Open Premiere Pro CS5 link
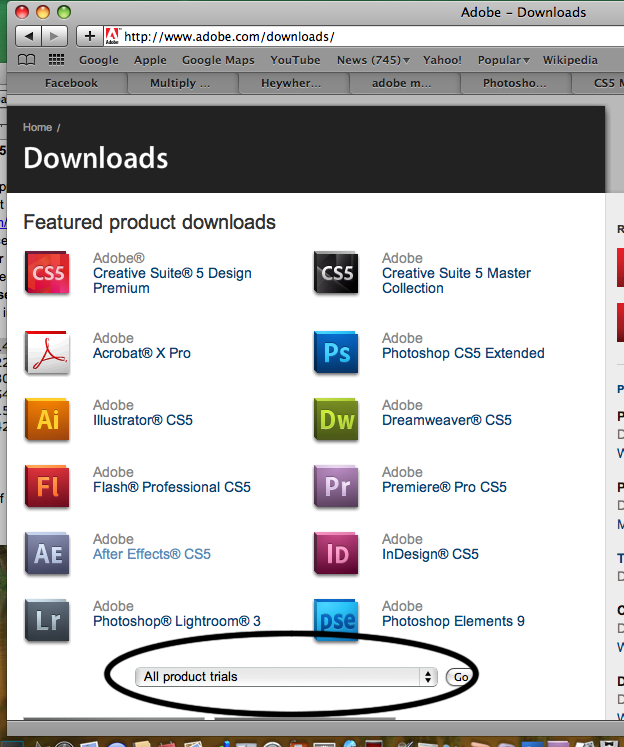This screenshot has width=624, height=747. [444, 487]
